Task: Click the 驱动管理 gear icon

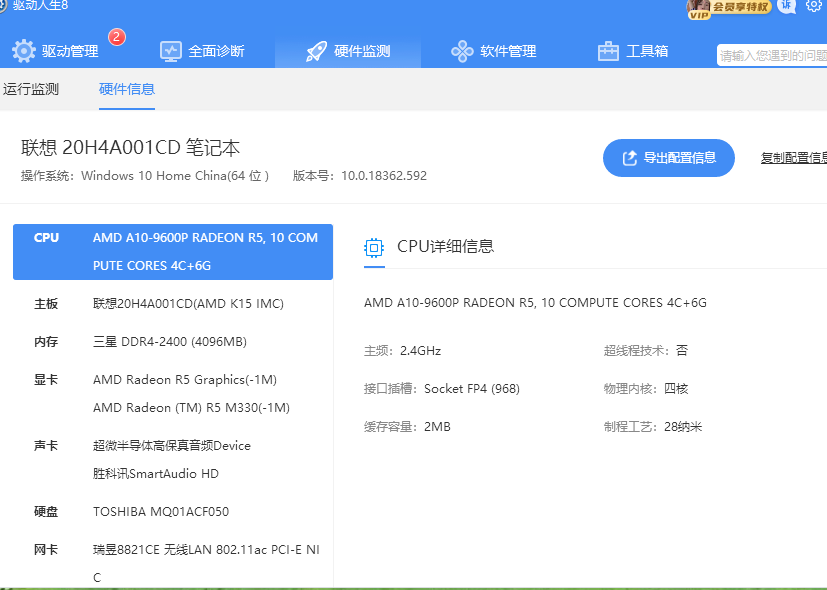Action: tap(24, 51)
